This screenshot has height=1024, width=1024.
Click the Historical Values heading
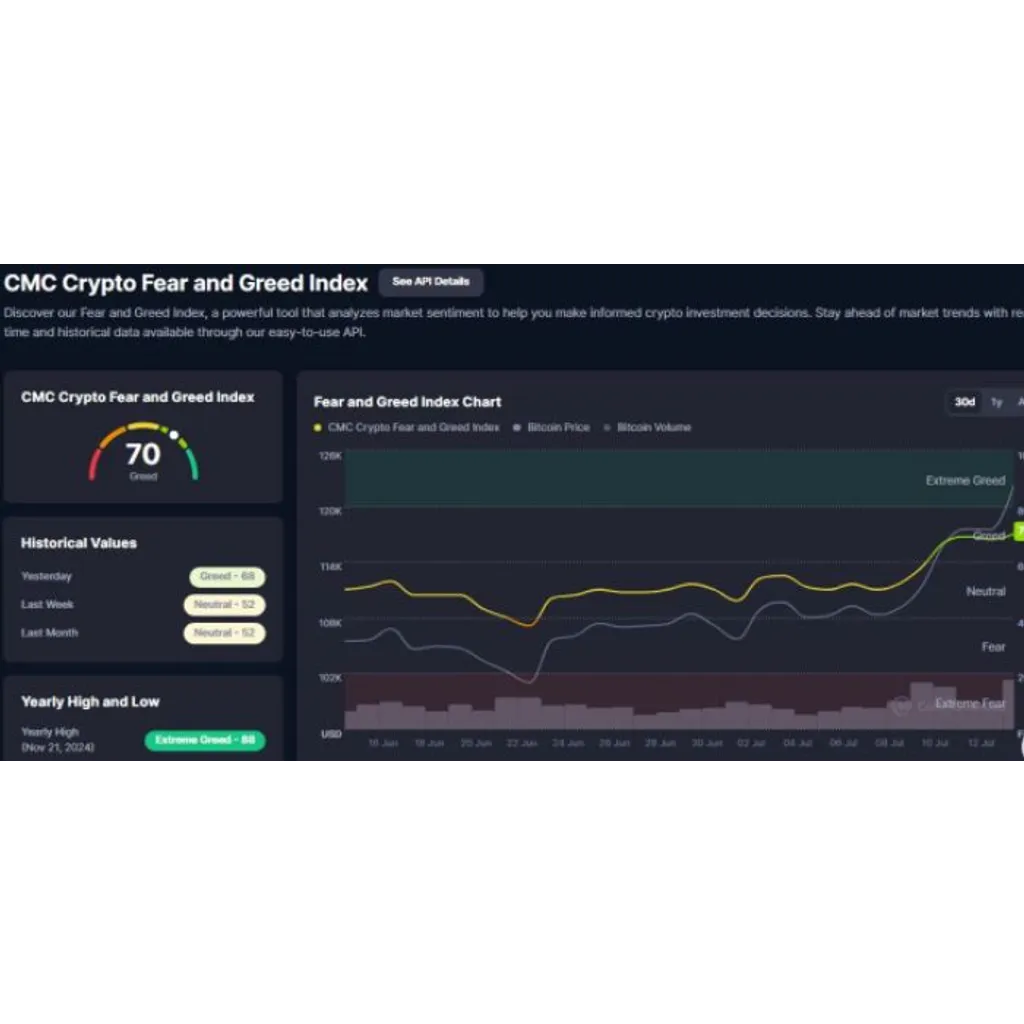click(x=78, y=543)
